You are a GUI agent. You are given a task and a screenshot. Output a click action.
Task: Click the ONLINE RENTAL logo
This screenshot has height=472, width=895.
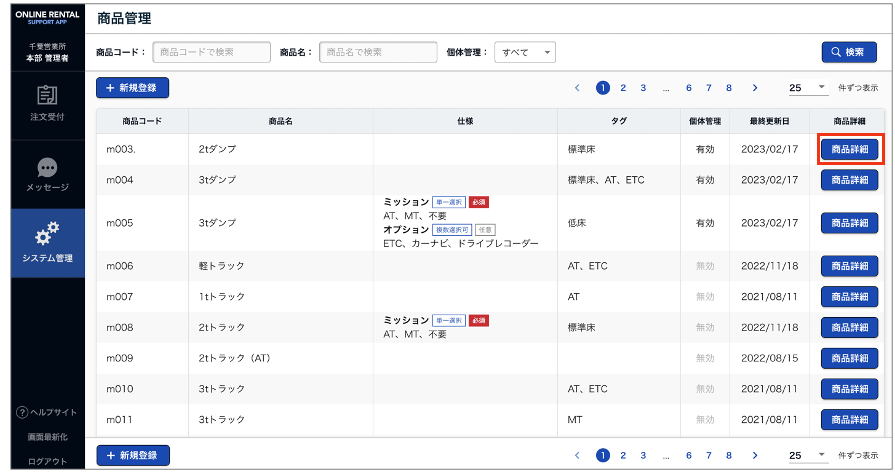46,17
